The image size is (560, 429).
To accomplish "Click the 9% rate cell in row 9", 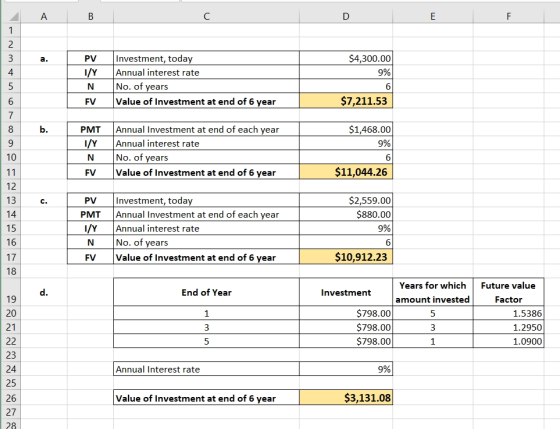I will 346,143.
